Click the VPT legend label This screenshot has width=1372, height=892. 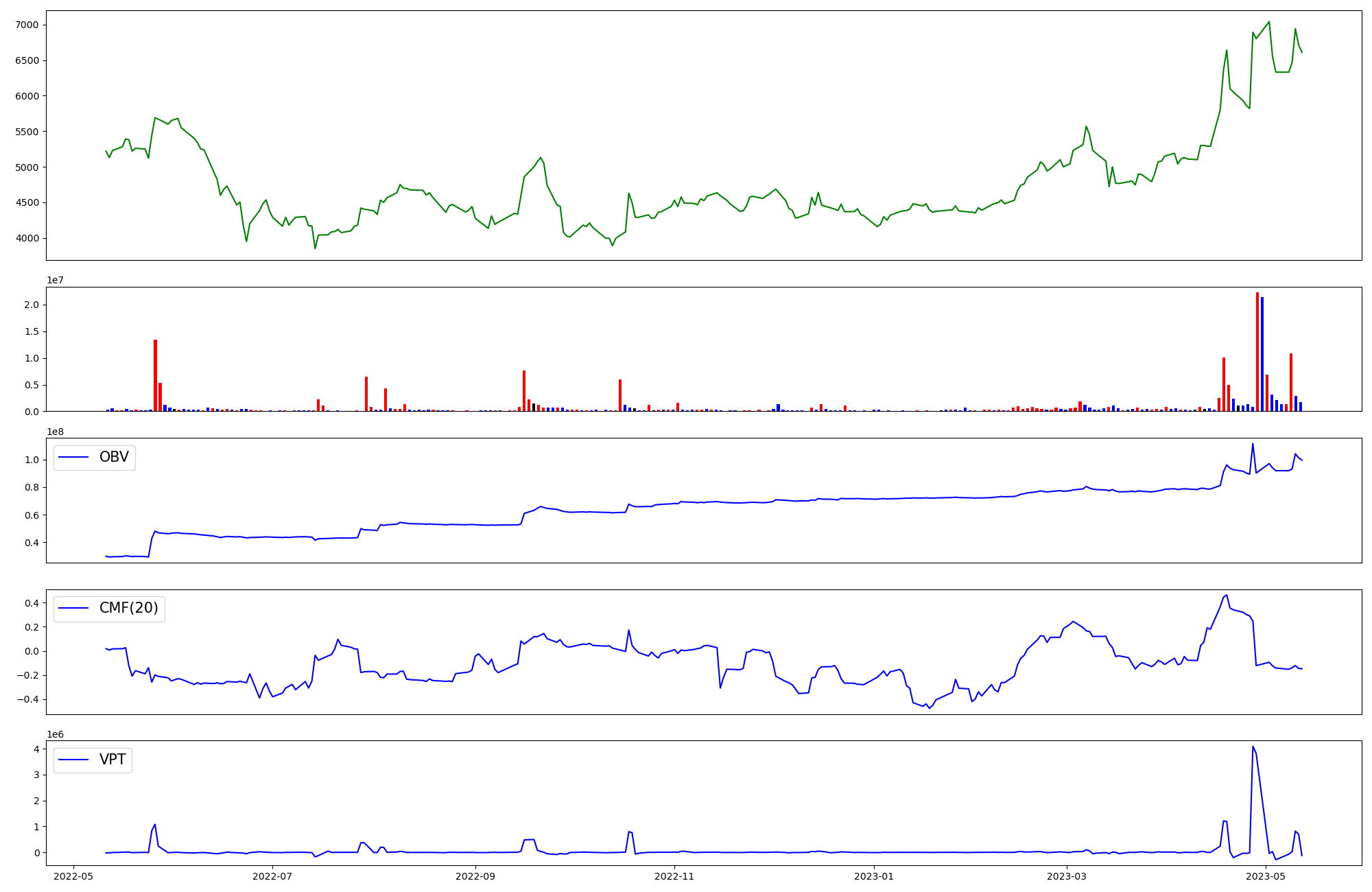click(113, 760)
